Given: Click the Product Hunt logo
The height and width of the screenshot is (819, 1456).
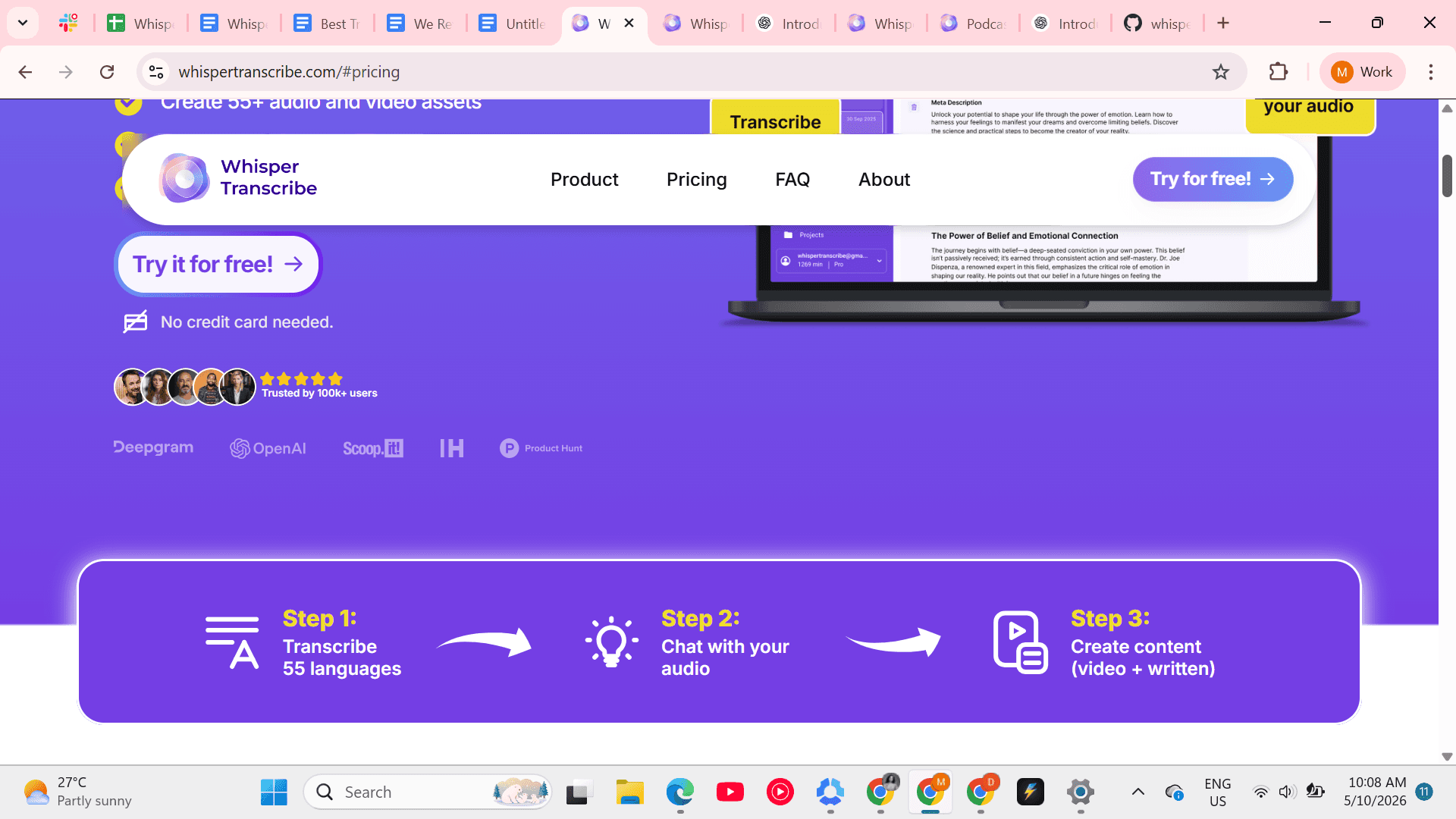Looking at the screenshot, I should [541, 448].
